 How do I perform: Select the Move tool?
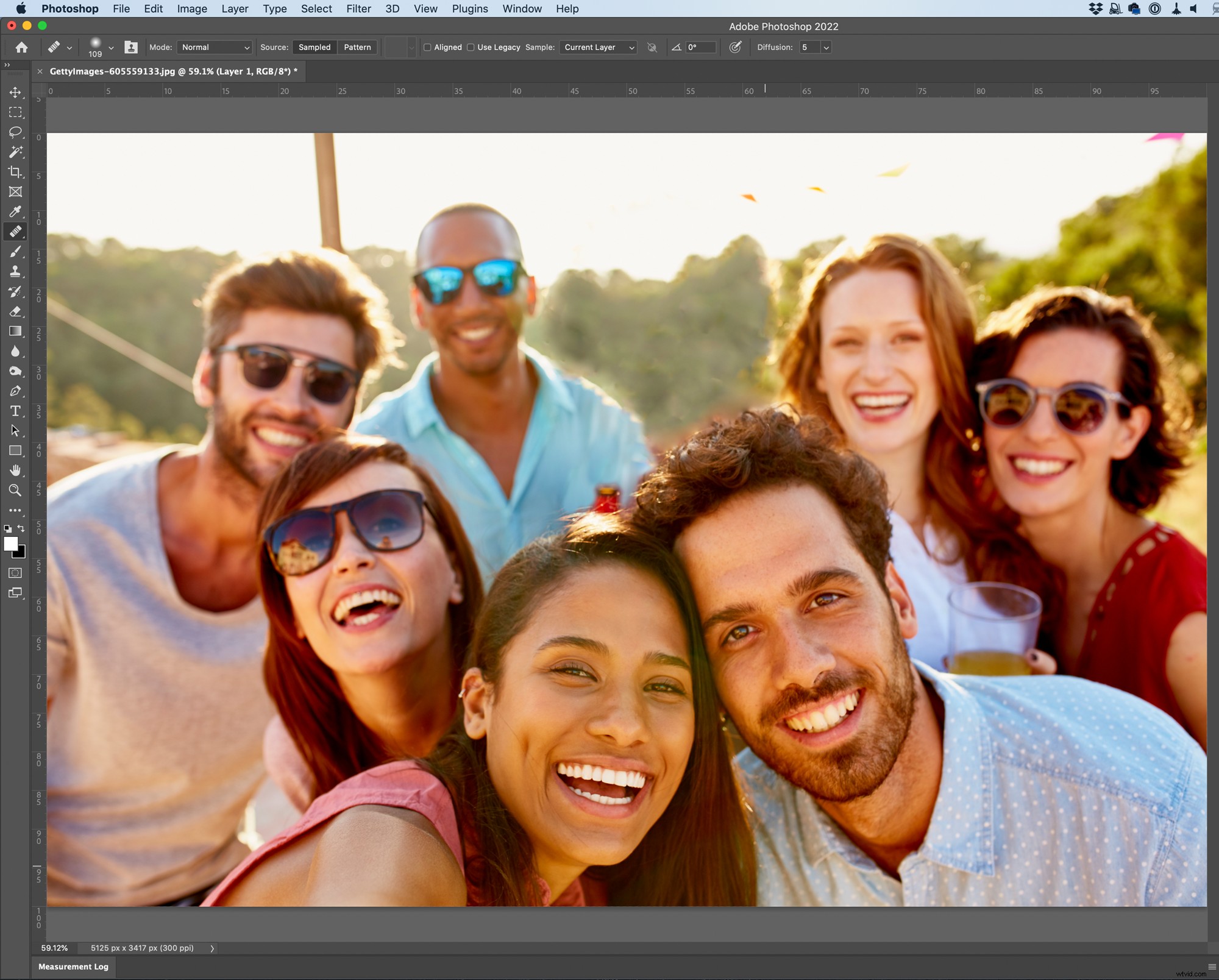[15, 92]
